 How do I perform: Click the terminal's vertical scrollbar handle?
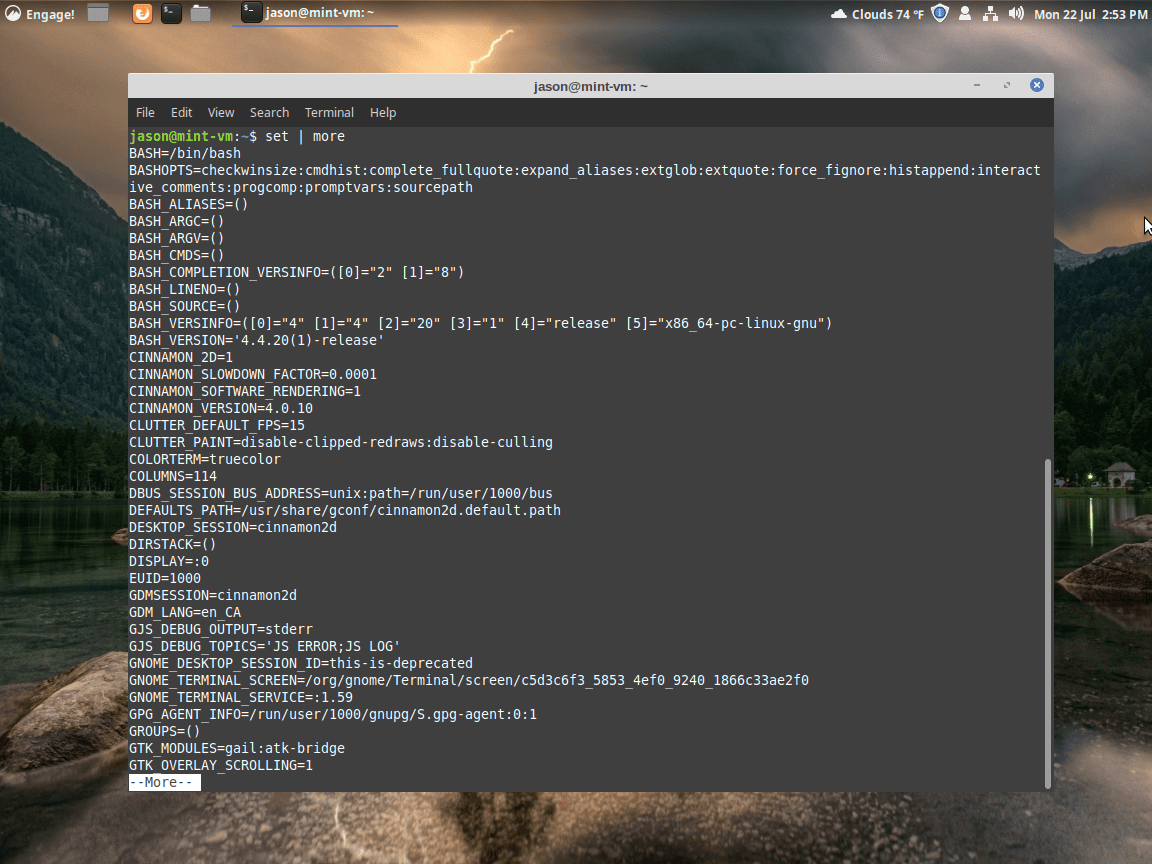pos(1047,620)
